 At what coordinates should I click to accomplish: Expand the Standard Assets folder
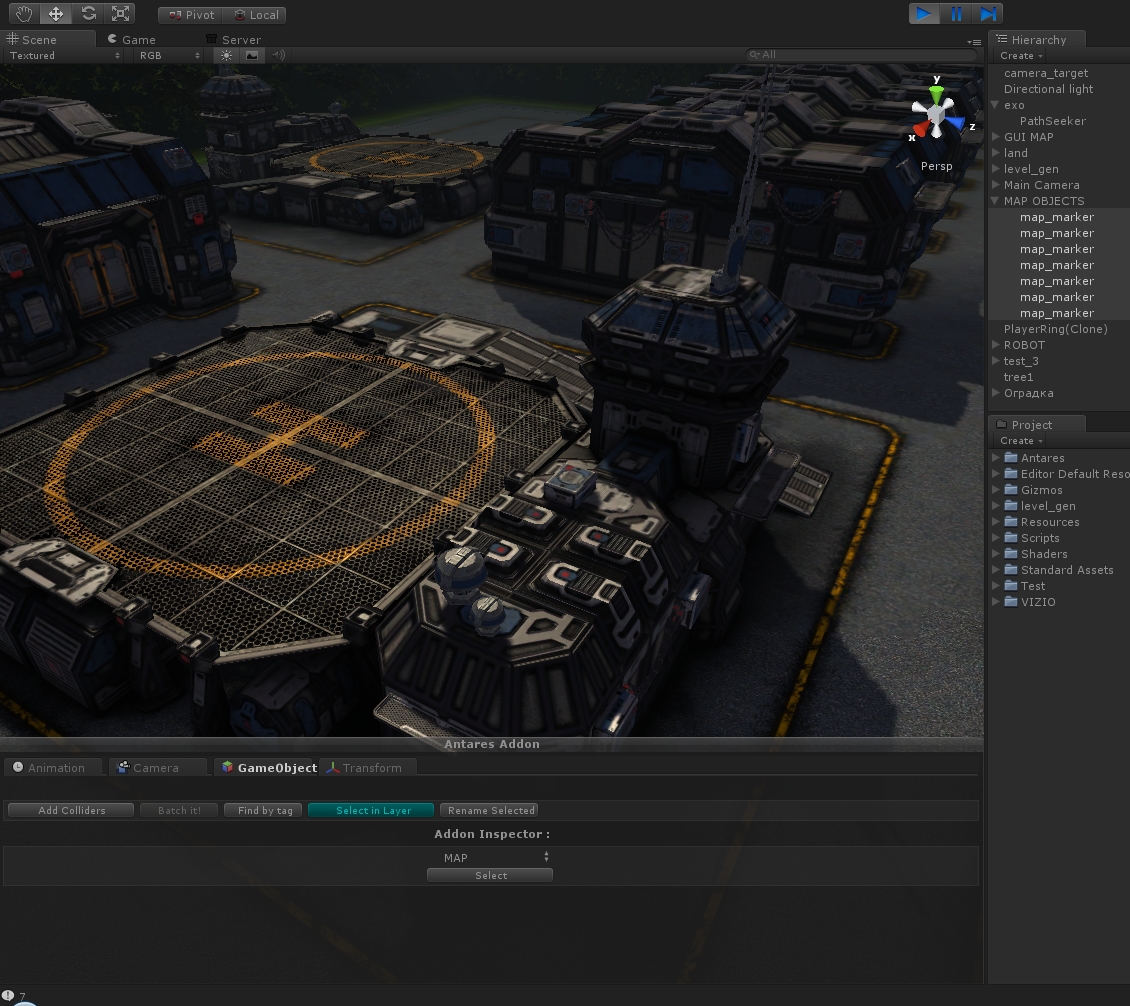(996, 570)
